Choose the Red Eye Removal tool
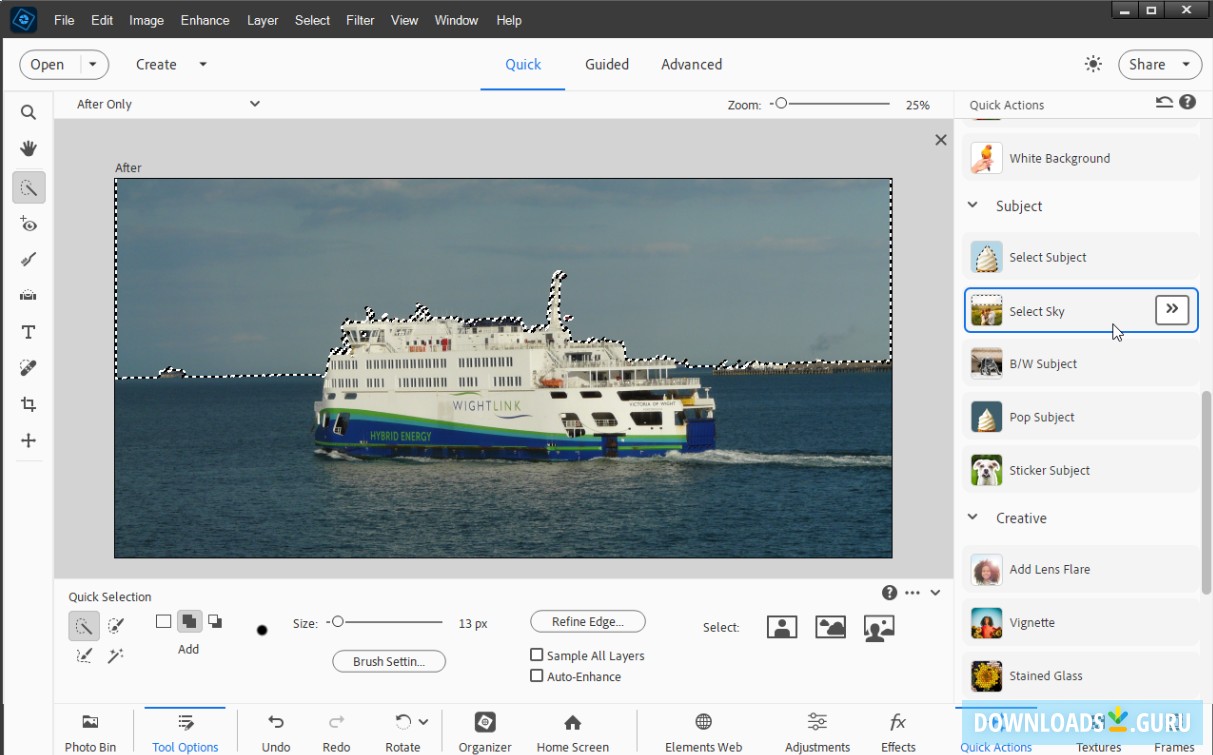 (28, 223)
